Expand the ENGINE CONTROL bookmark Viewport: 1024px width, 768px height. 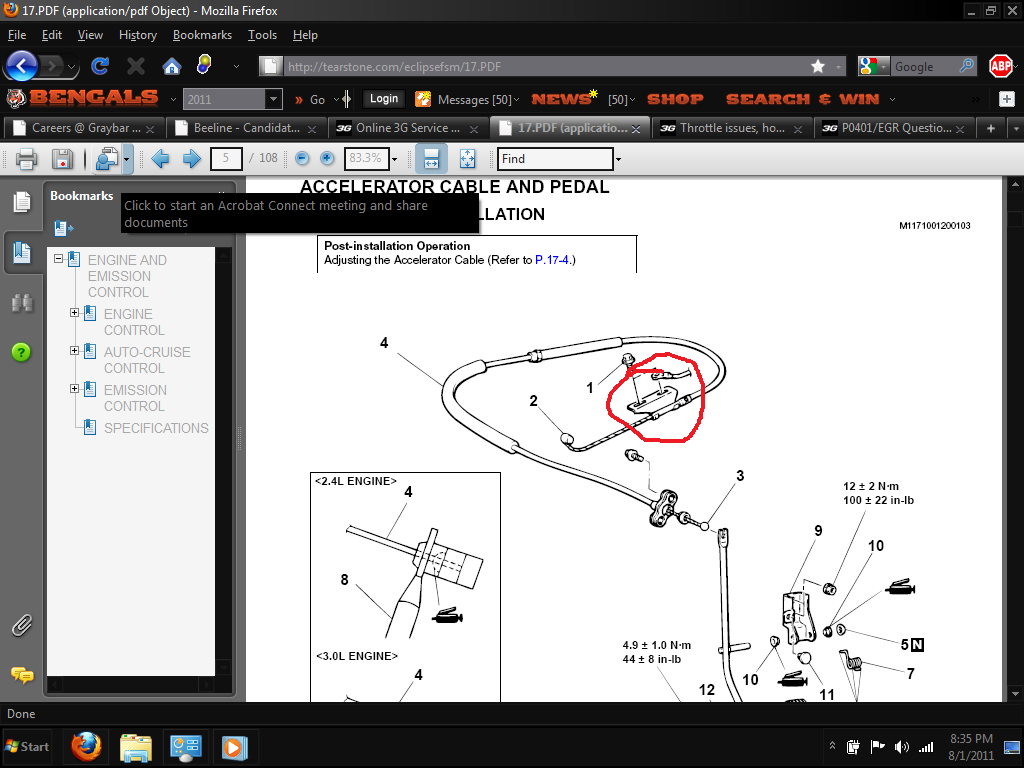tap(75, 314)
